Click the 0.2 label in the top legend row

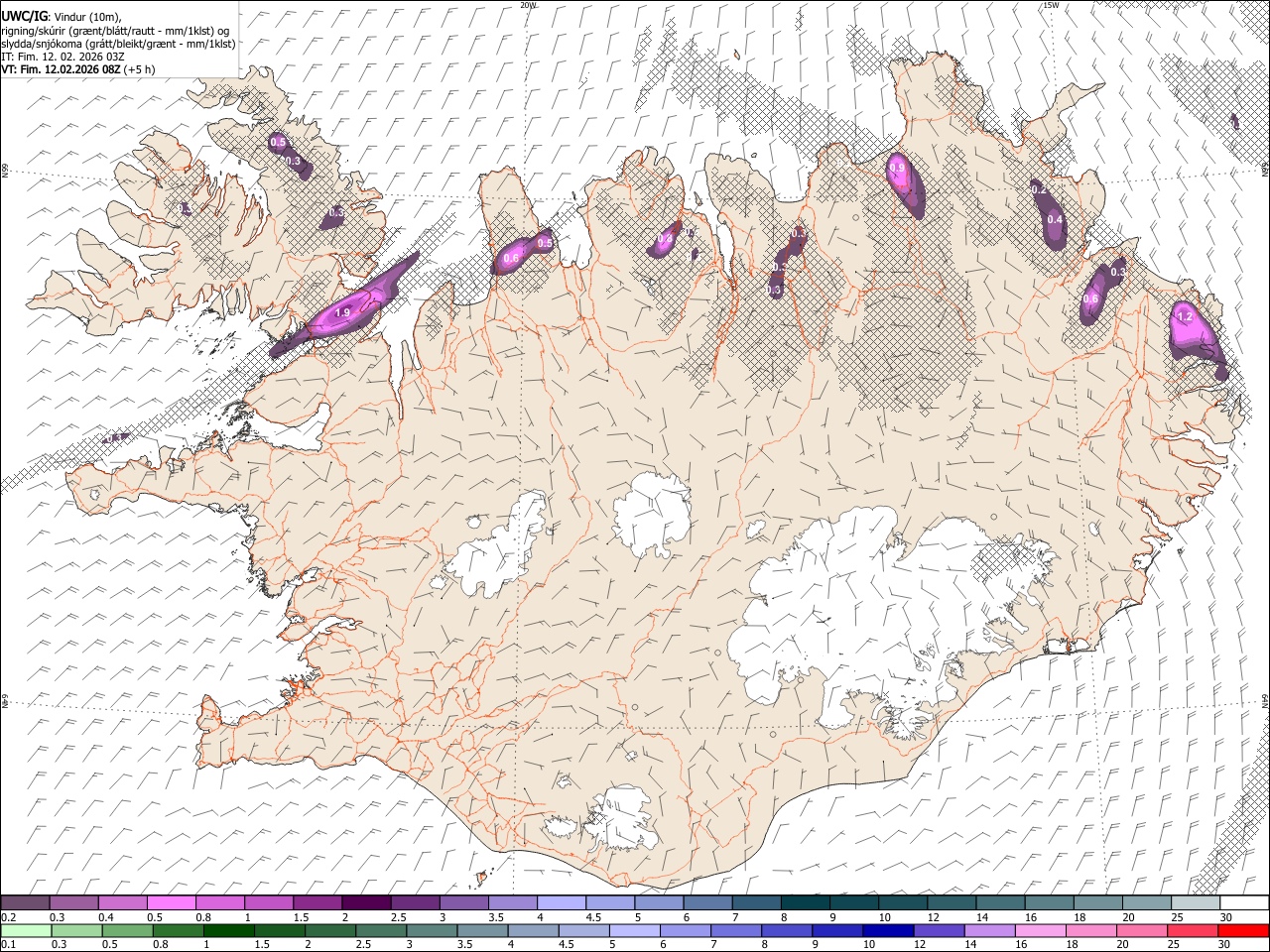(x=7, y=917)
